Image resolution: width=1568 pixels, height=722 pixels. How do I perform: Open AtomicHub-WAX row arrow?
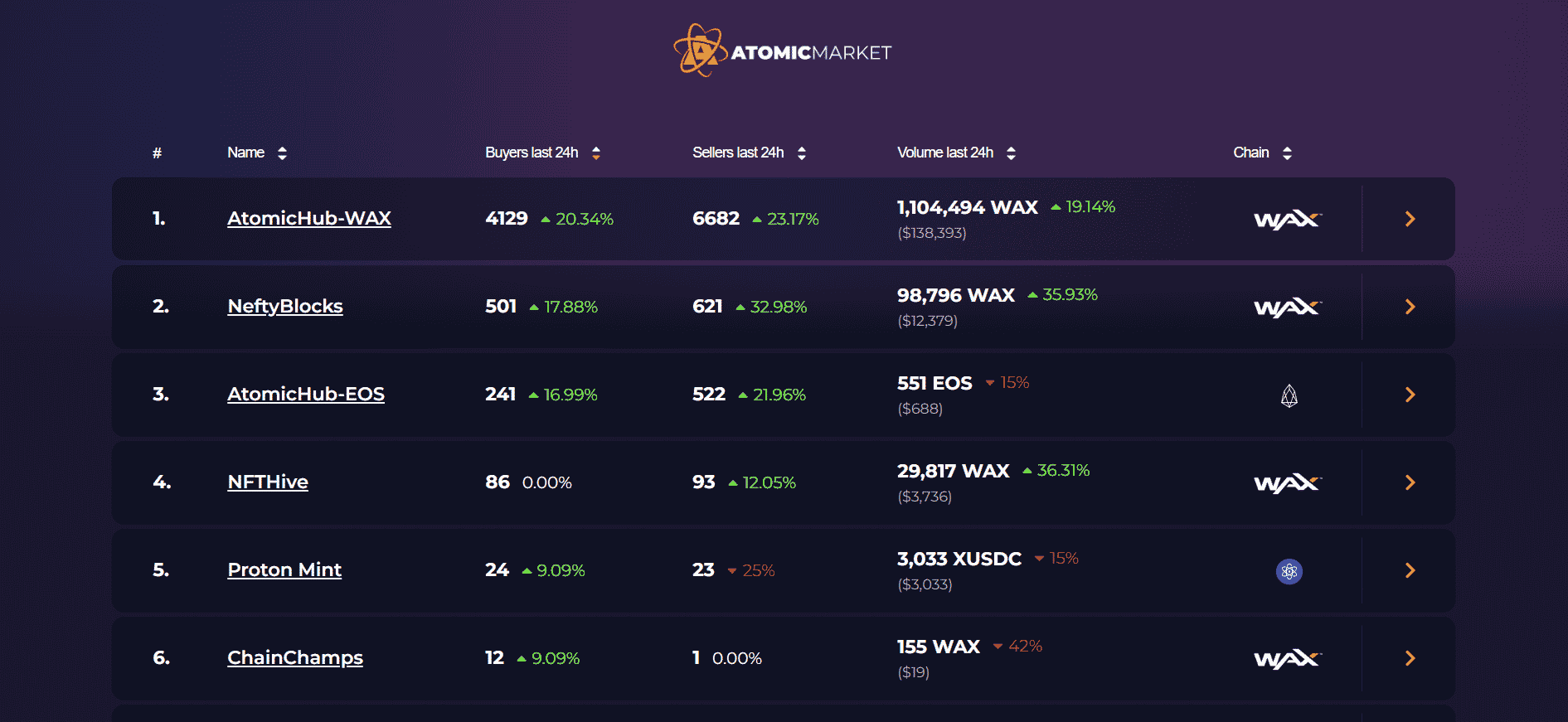[x=1410, y=219]
